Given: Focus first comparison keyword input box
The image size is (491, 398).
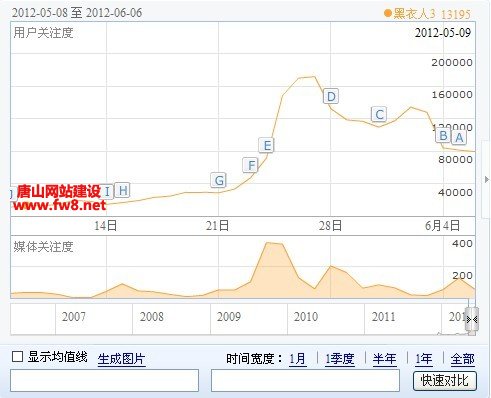Looking at the screenshot, I should click(x=104, y=380).
